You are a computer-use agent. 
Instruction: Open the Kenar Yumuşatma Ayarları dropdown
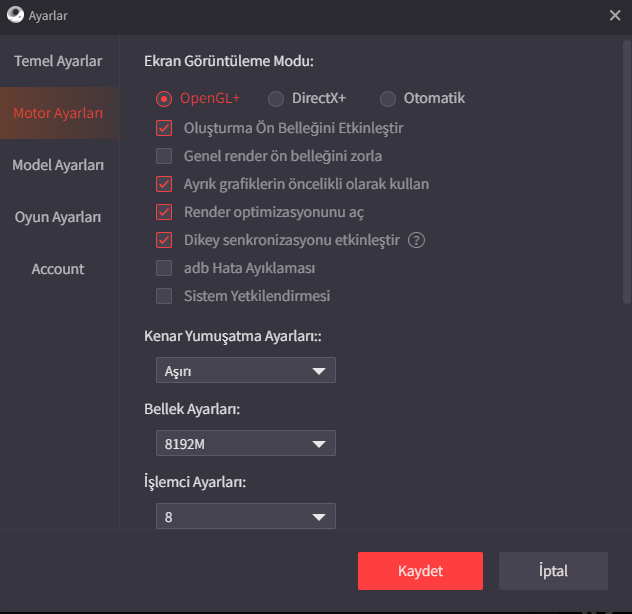pyautogui.click(x=245, y=371)
